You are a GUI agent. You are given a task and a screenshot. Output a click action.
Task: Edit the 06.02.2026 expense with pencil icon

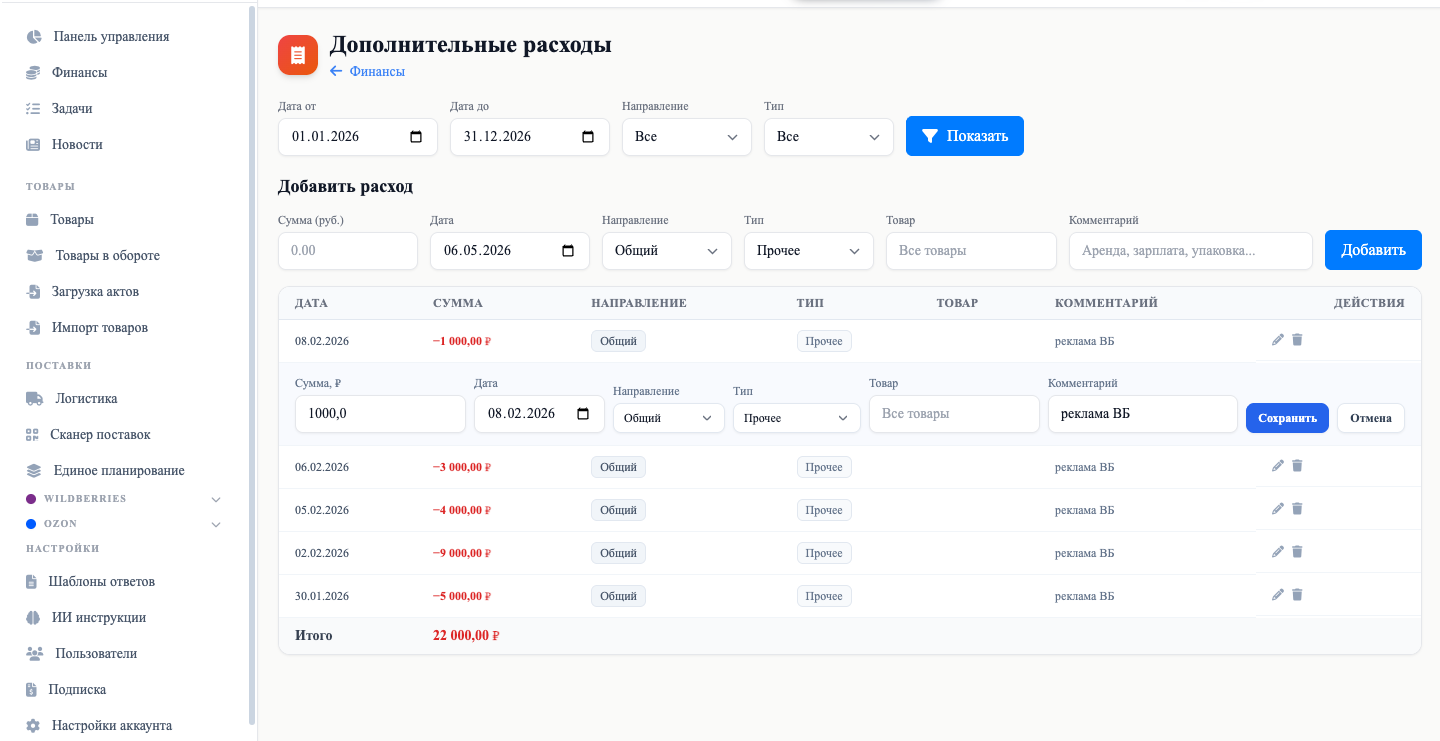point(1278,466)
